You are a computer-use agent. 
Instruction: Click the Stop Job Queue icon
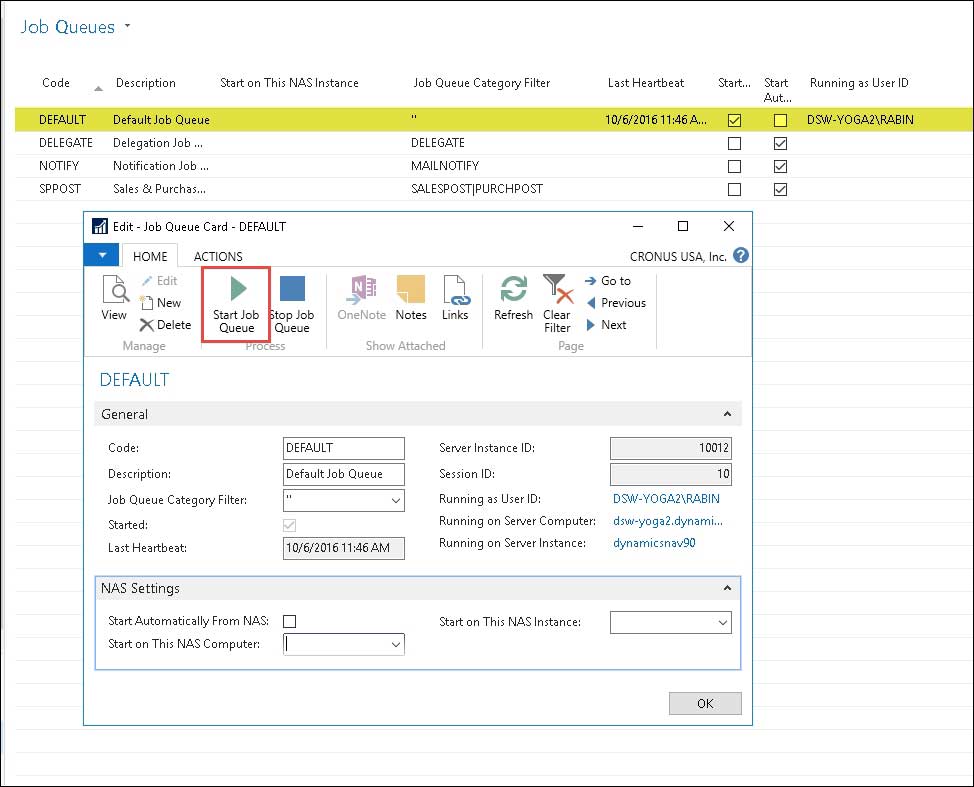point(292,290)
